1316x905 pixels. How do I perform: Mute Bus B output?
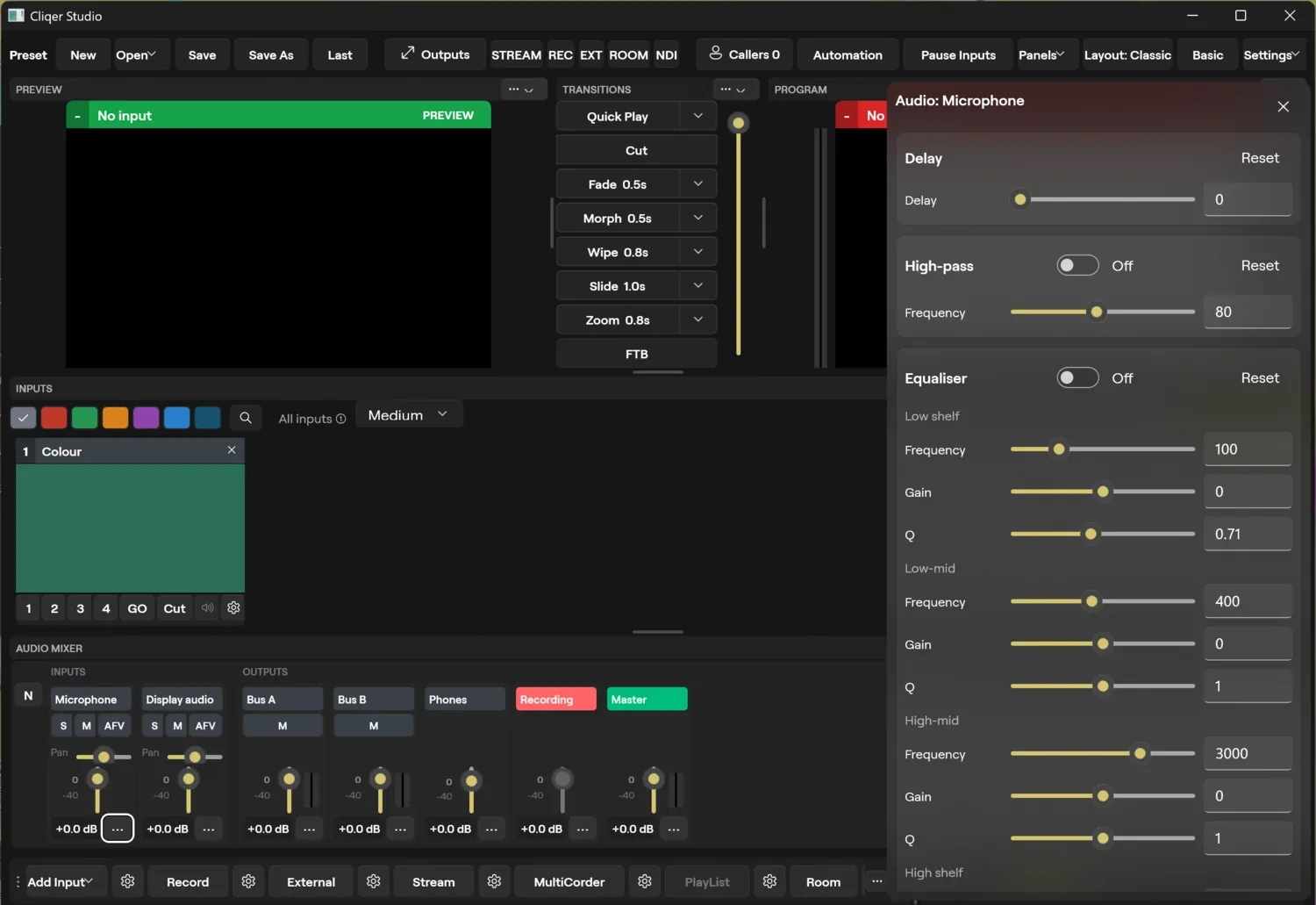coord(374,726)
